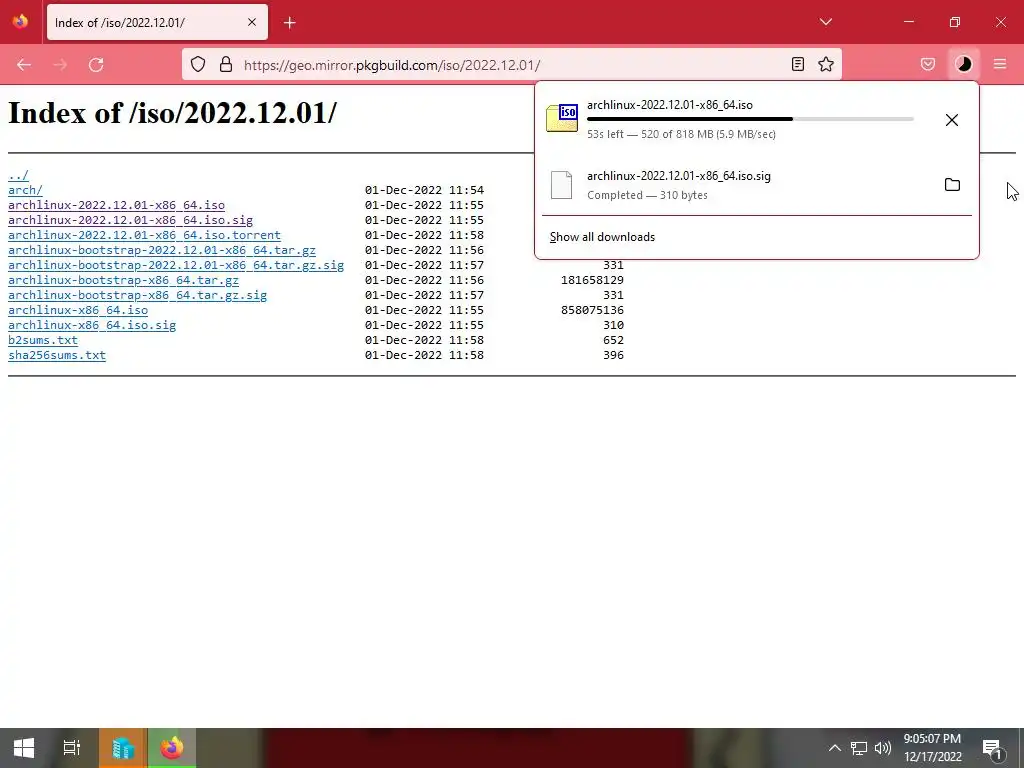Click the file size value 652

613,340
